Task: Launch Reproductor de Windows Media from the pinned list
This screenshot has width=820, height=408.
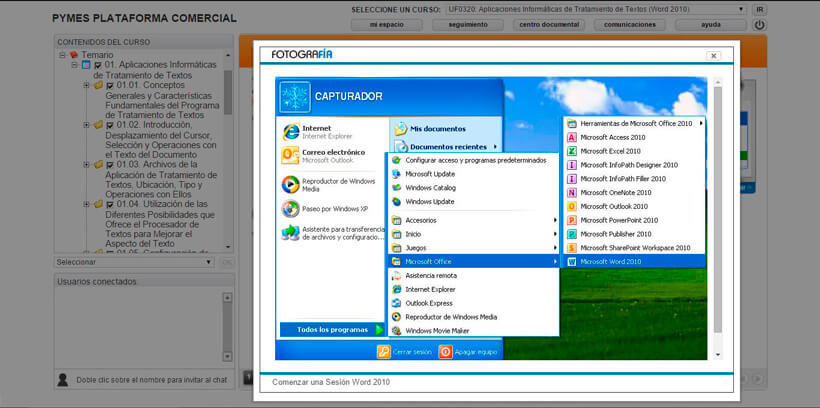Action: (x=328, y=185)
